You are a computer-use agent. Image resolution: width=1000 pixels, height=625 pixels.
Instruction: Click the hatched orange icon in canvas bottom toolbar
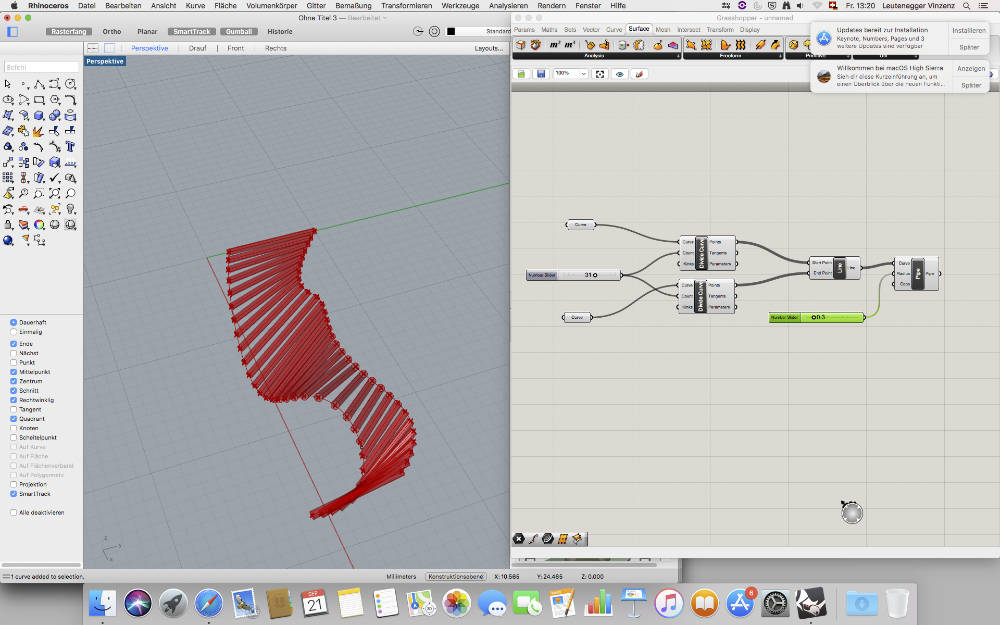[562, 539]
